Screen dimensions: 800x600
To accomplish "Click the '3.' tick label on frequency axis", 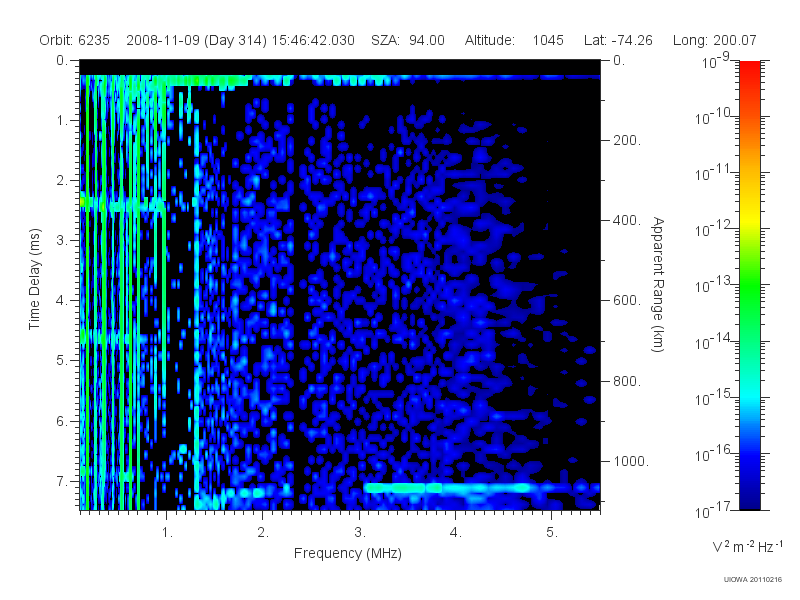I will pos(360,533).
